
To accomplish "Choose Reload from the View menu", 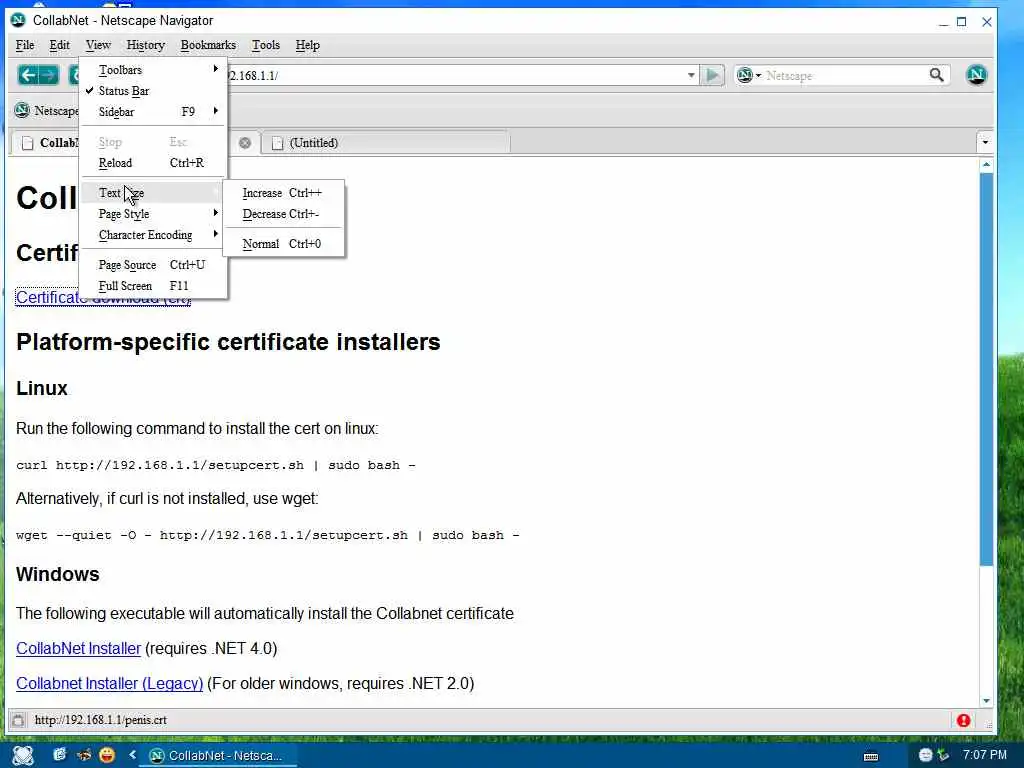I will (x=153, y=163).
